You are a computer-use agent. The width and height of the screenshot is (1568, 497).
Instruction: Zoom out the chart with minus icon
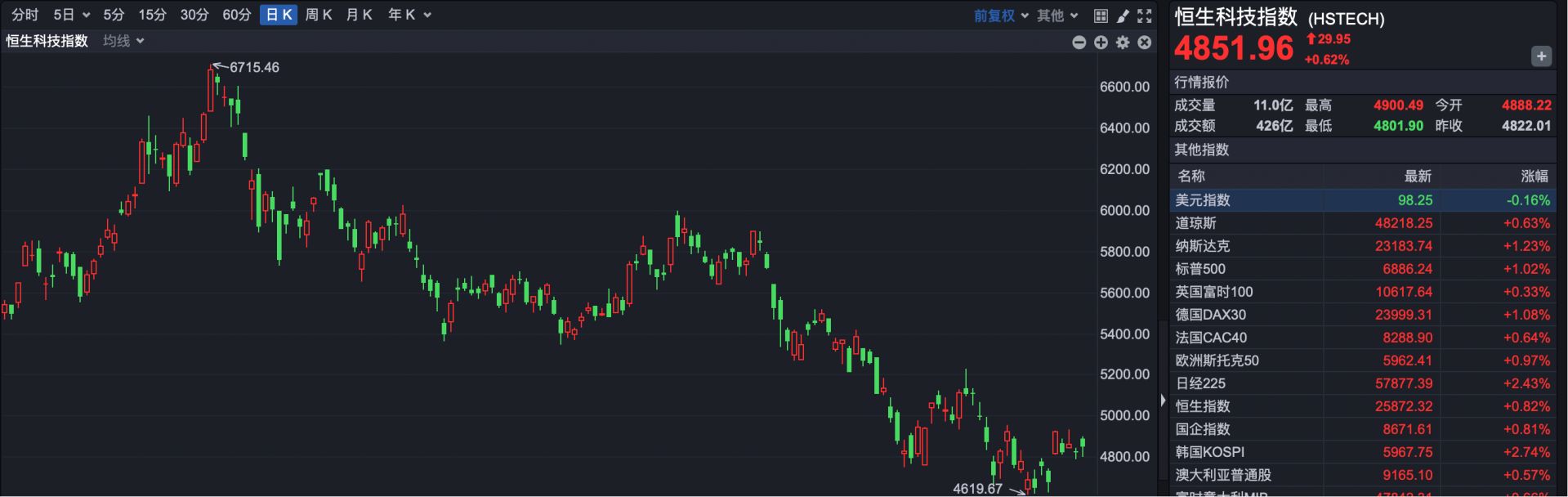(1079, 43)
